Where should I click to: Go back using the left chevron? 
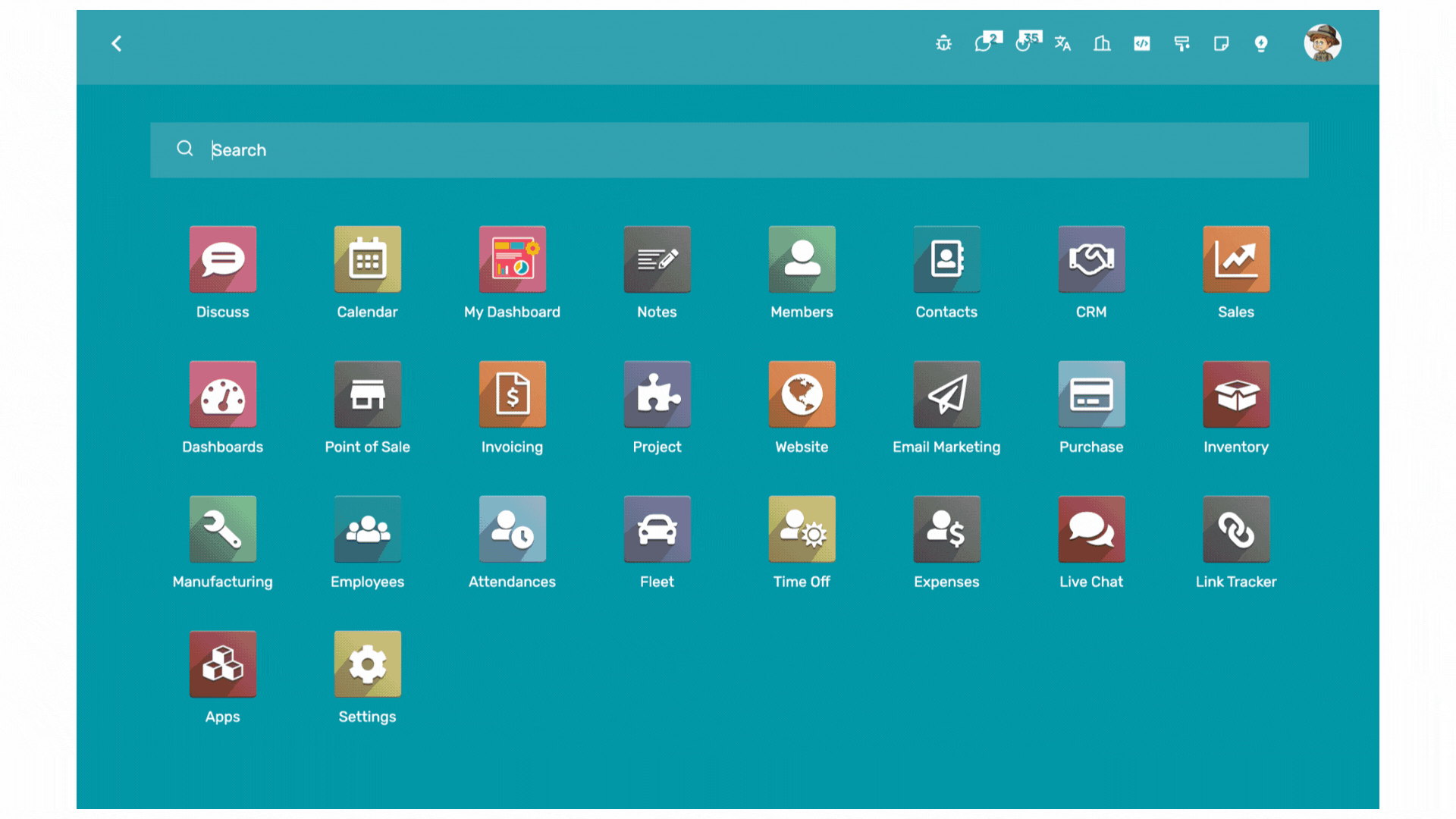[x=117, y=43]
